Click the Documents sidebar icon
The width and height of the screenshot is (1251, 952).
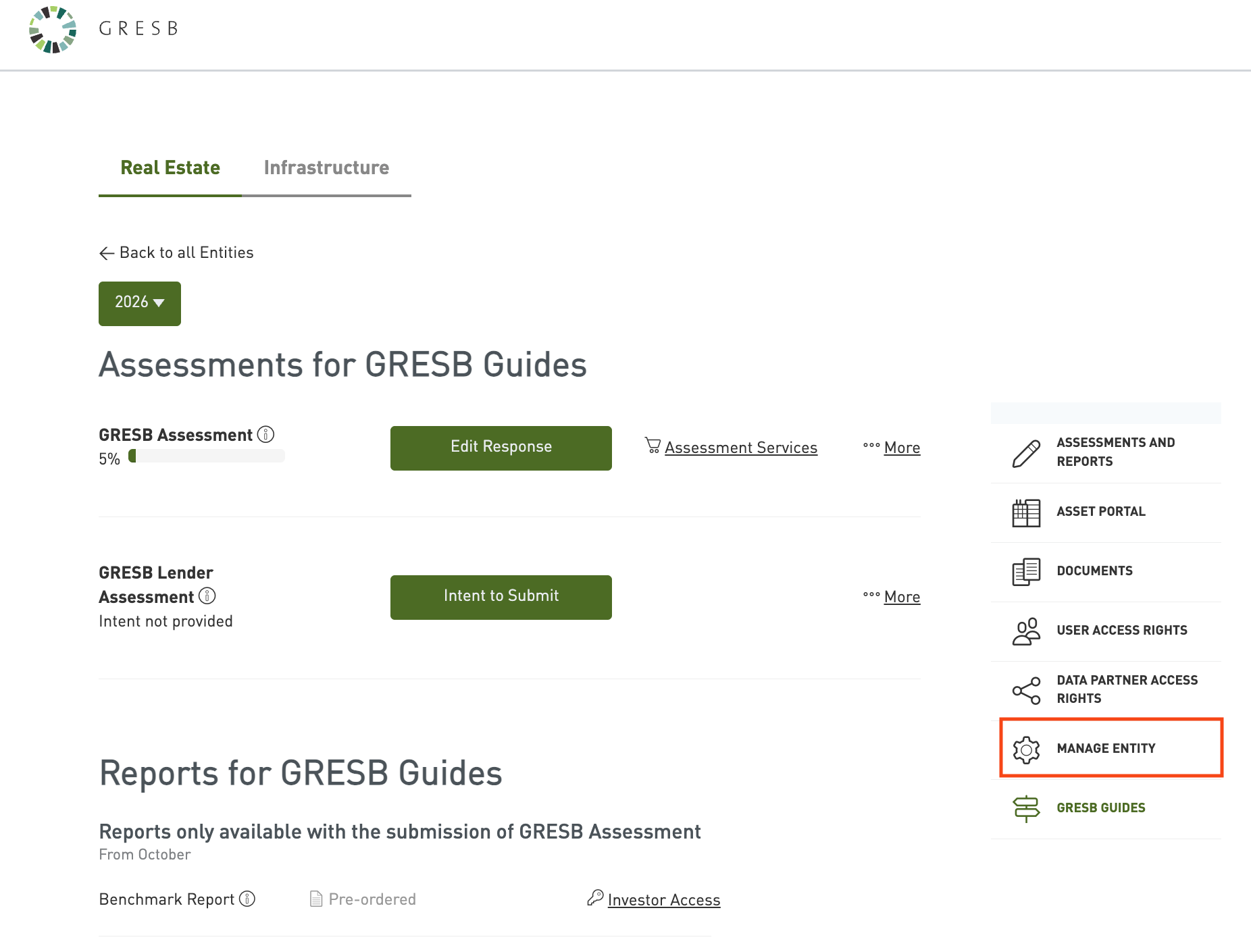[x=1026, y=572]
